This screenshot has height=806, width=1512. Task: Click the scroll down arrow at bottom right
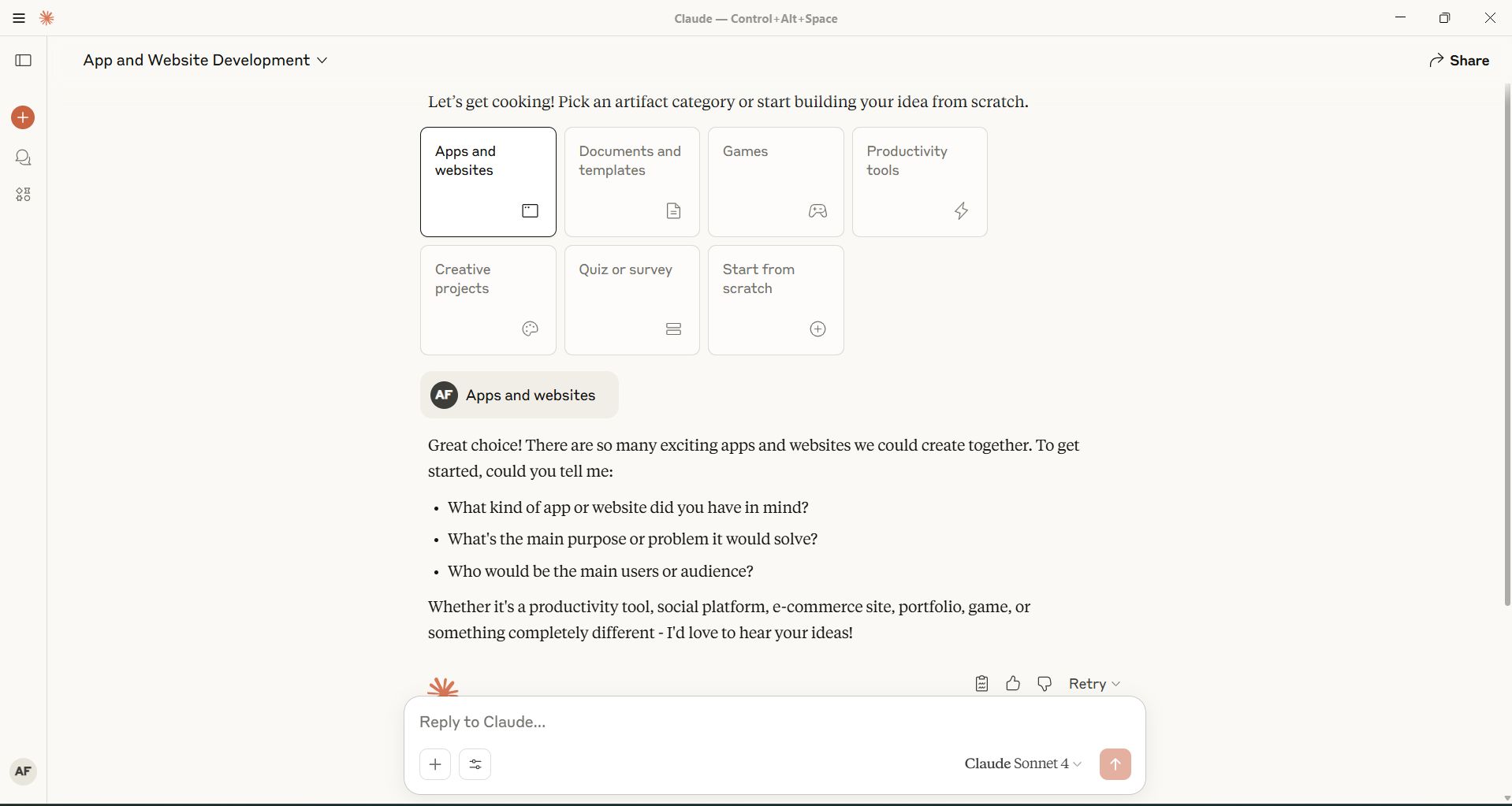1506,798
